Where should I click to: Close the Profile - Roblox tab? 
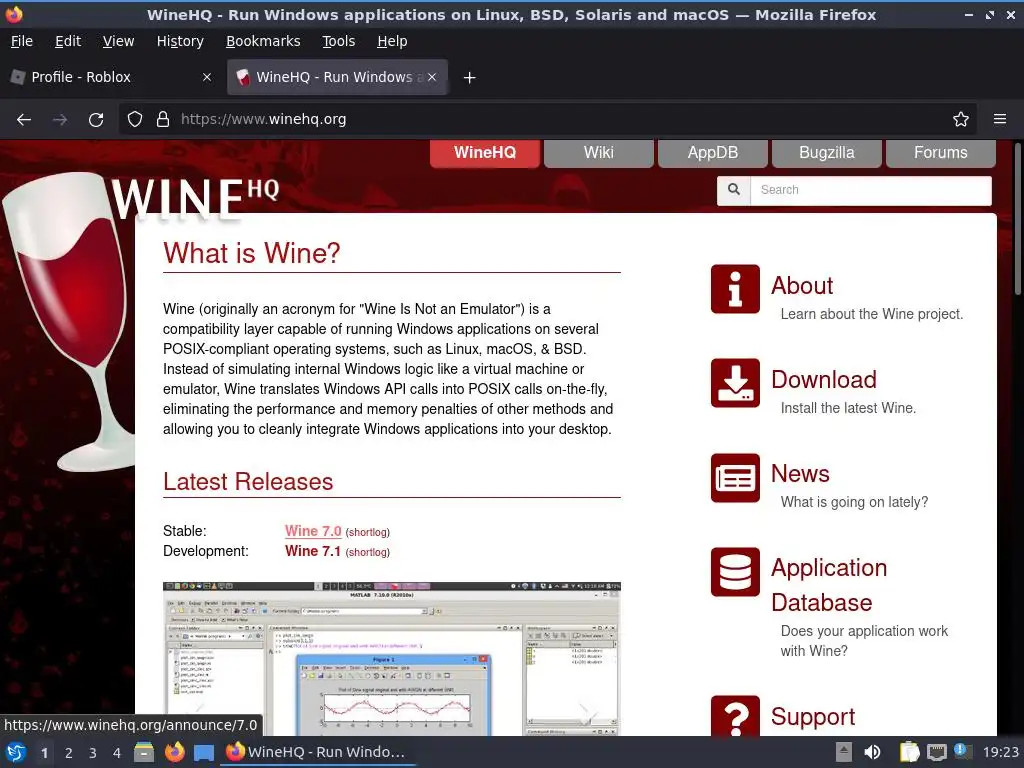click(x=206, y=77)
